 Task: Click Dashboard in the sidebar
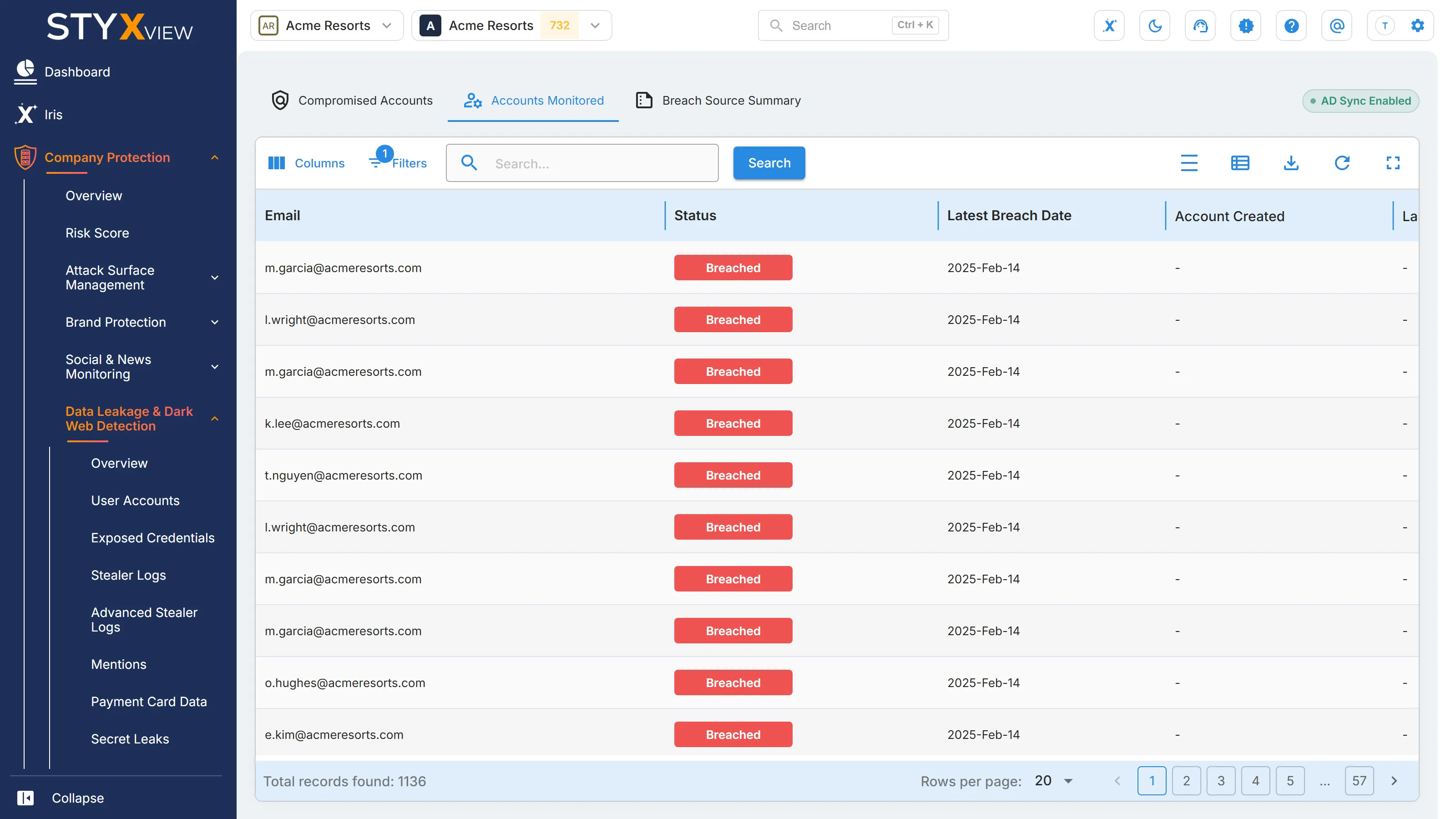point(77,72)
